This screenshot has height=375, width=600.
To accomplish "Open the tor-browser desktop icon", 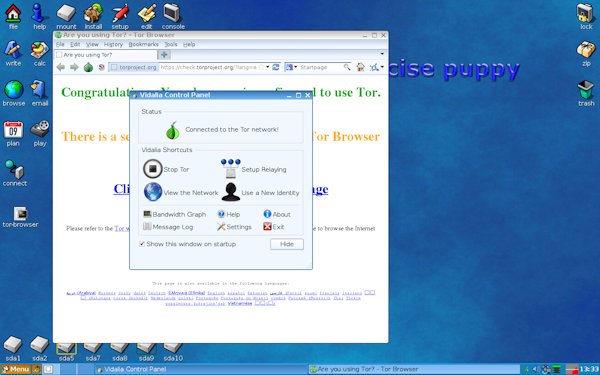I will point(20,217).
